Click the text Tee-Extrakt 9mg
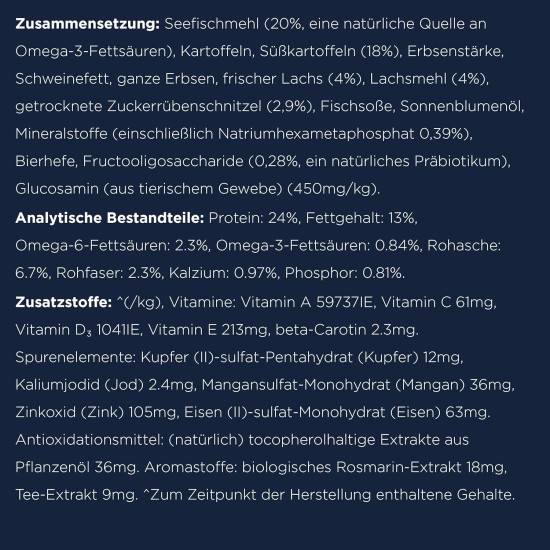This screenshot has width=550, height=550. click(x=76, y=495)
